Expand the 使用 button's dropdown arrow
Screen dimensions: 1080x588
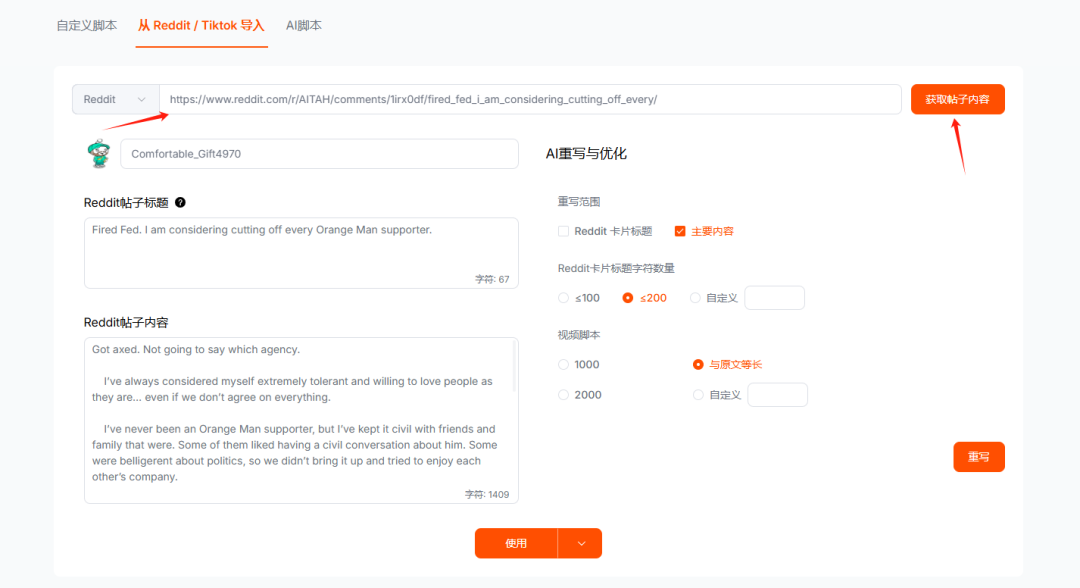580,543
